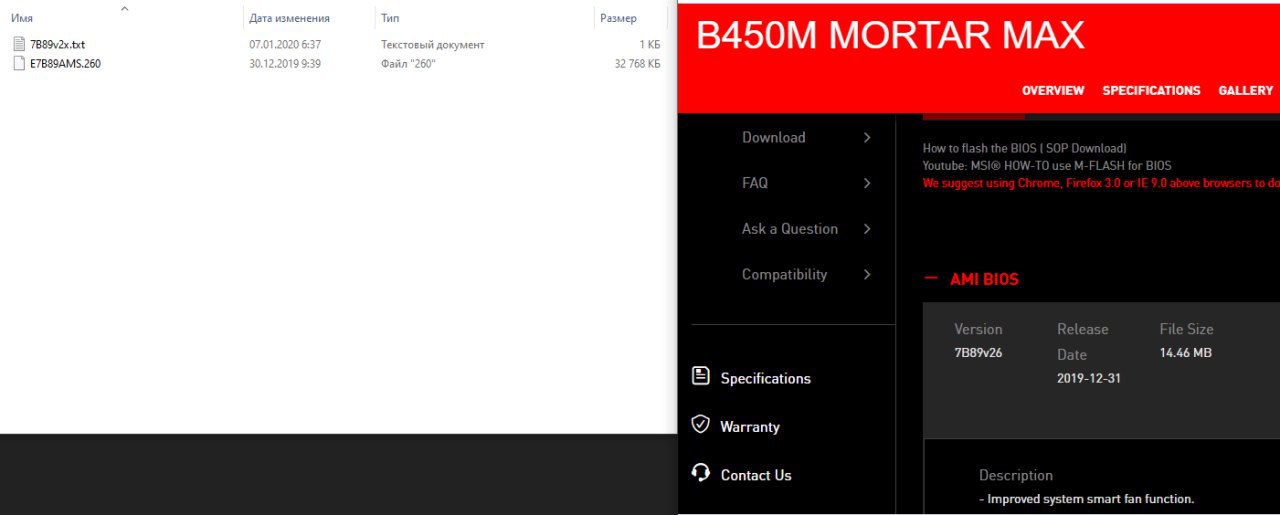The image size is (1280, 515).
Task: Click the 14.46 MB file size
Action: point(1186,352)
